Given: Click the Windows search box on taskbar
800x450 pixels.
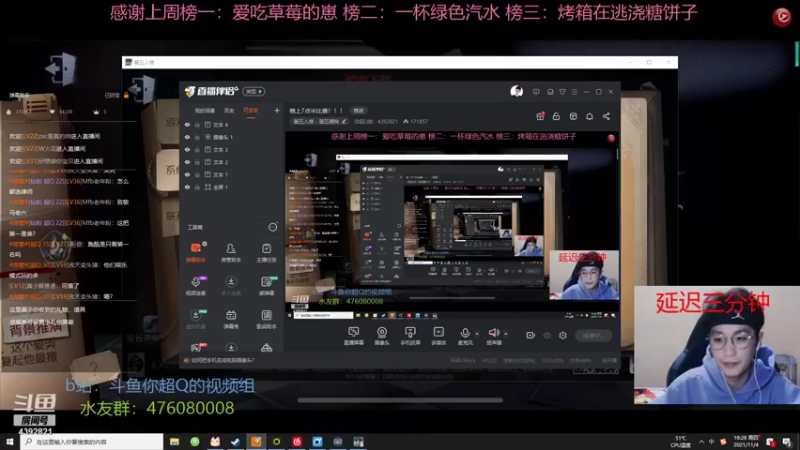Looking at the screenshot, I should tap(92, 442).
